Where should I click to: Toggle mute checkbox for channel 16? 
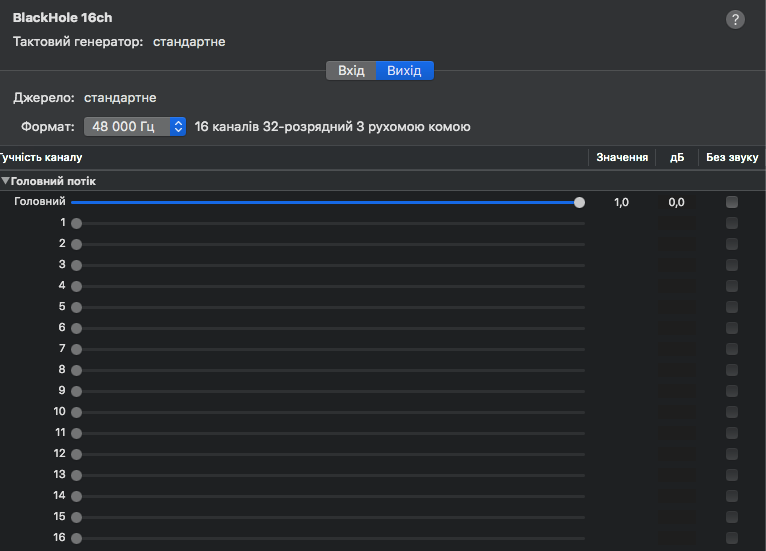pyautogui.click(x=732, y=538)
